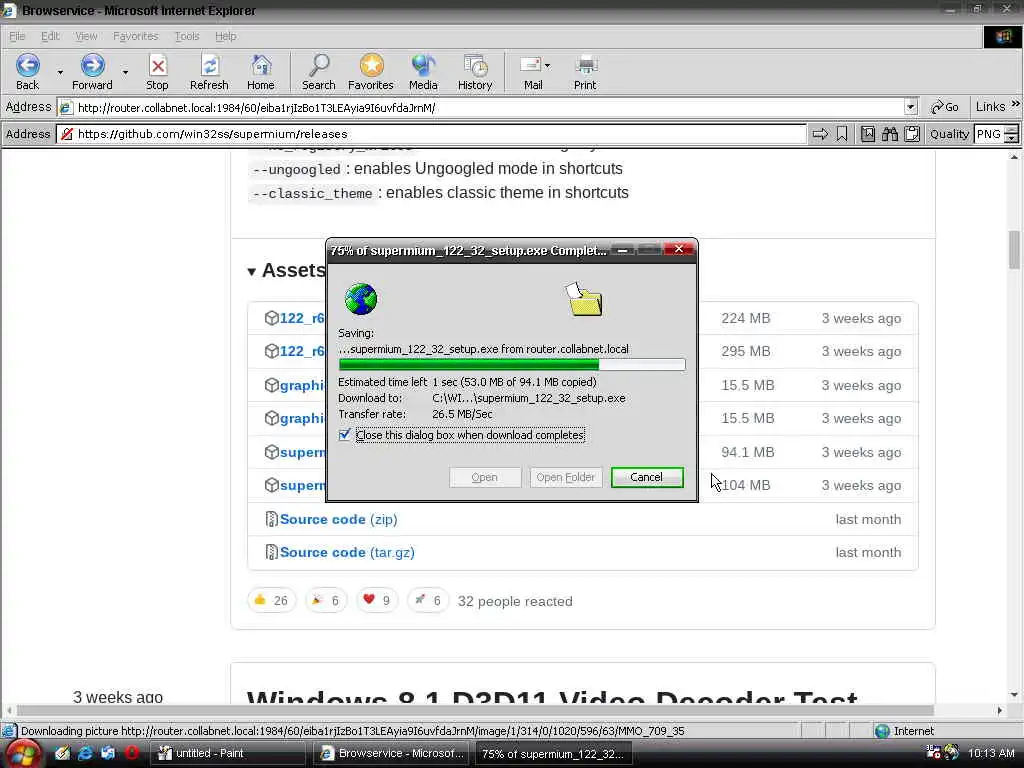Click the Open Folder button

pyautogui.click(x=566, y=477)
